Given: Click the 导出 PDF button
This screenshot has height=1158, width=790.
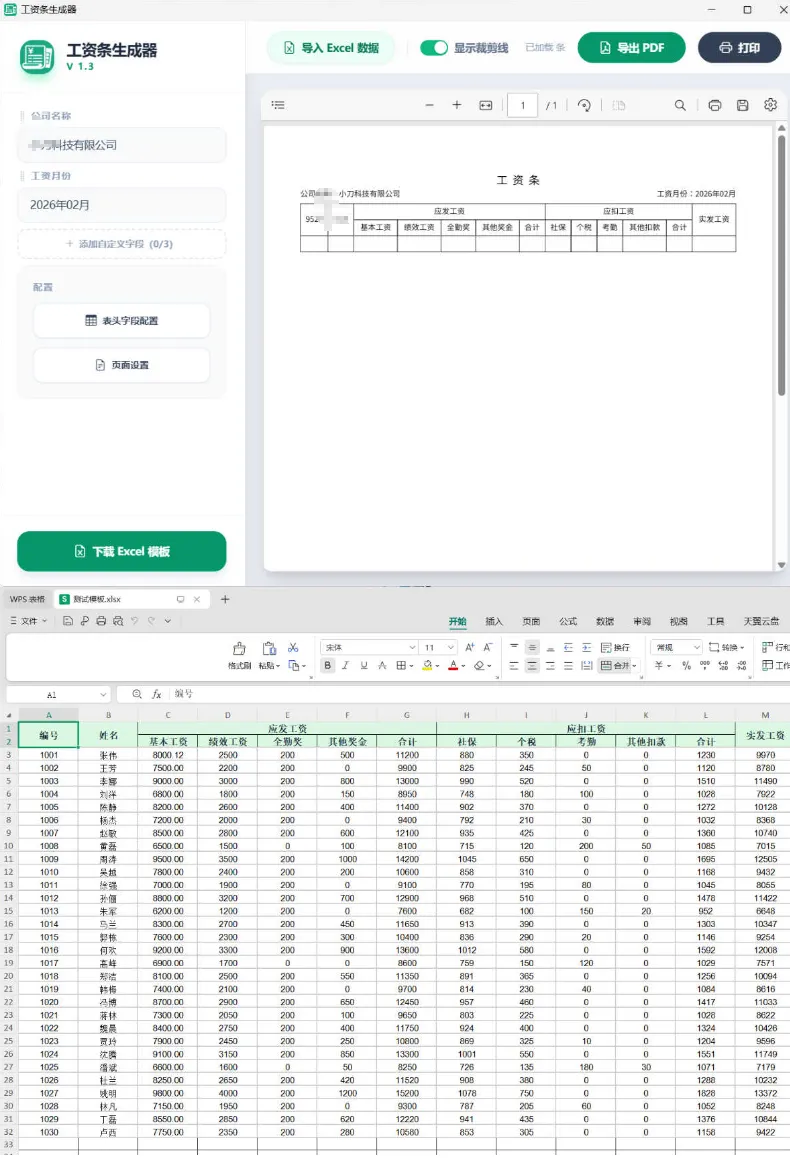Looking at the screenshot, I should click(x=631, y=48).
